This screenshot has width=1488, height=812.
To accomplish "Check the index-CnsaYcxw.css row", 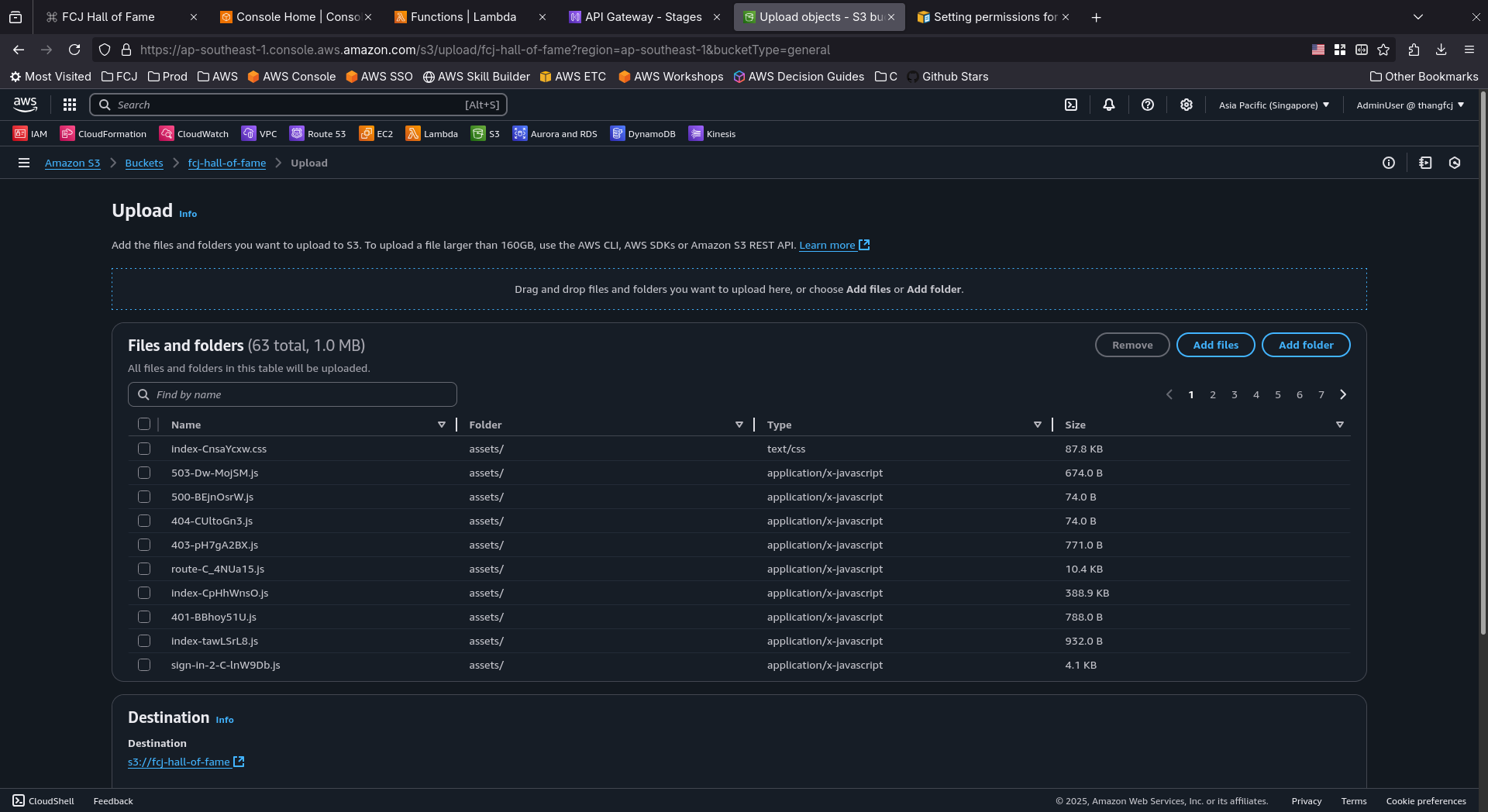I will tap(144, 449).
